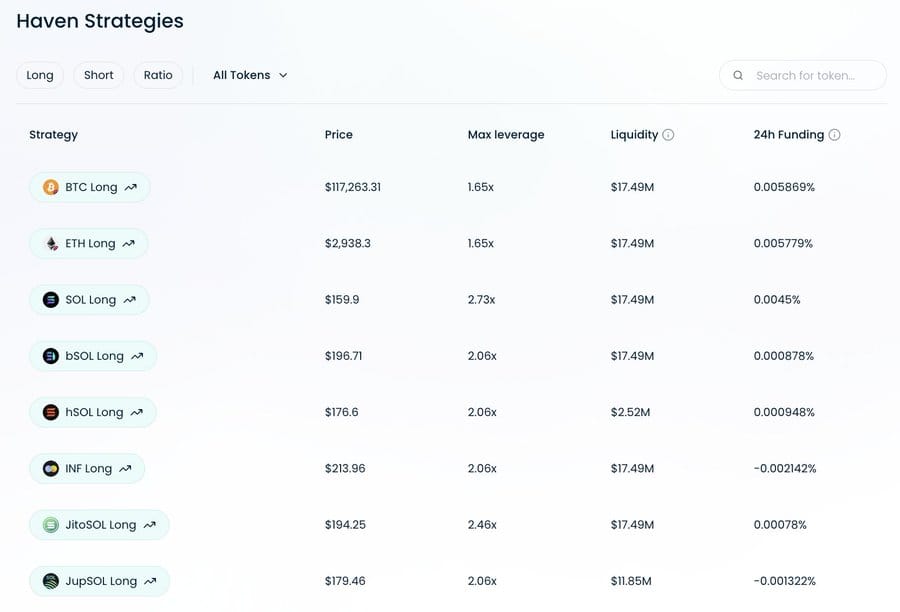Screen dimensions: 900x612
Task: Click the bSOL token icon
Action: pos(51,356)
